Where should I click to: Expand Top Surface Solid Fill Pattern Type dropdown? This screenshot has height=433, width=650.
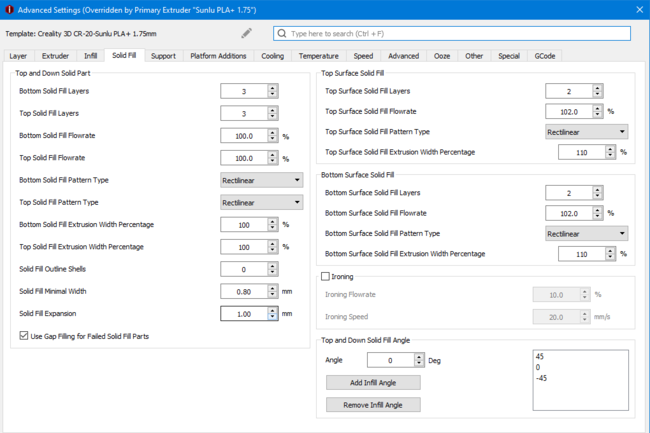point(586,132)
